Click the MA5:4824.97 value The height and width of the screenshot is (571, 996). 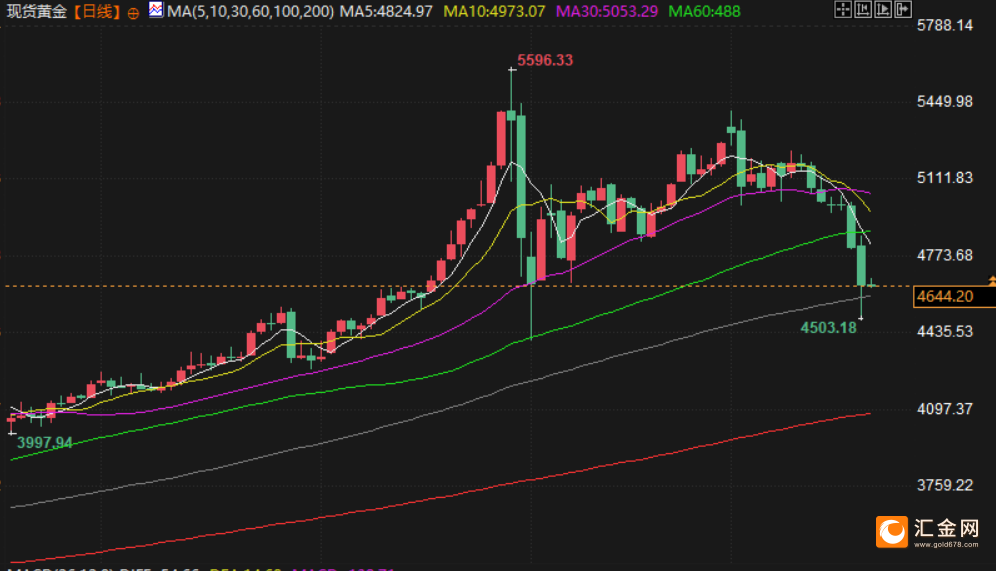point(386,11)
